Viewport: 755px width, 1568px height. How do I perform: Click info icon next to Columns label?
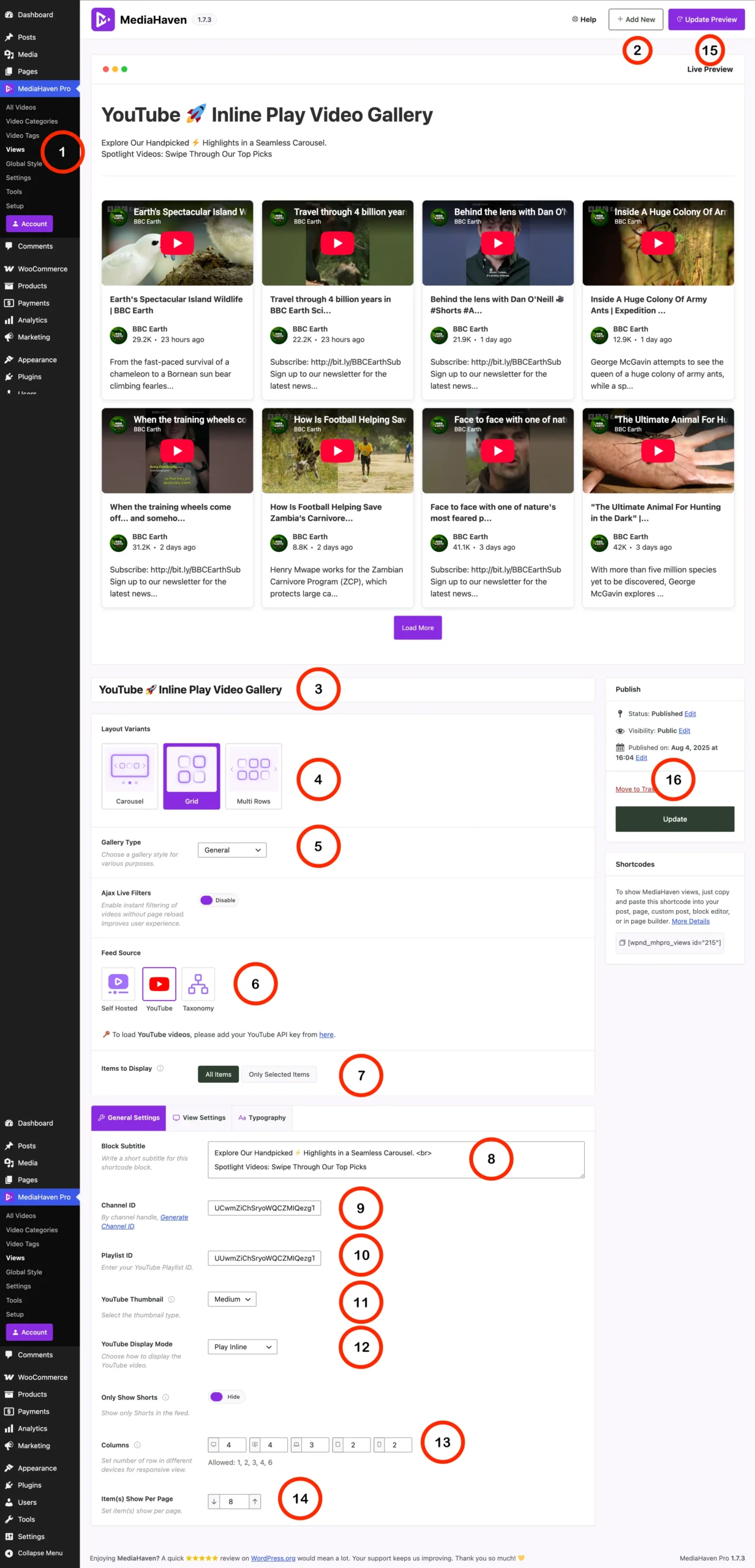[137, 1445]
